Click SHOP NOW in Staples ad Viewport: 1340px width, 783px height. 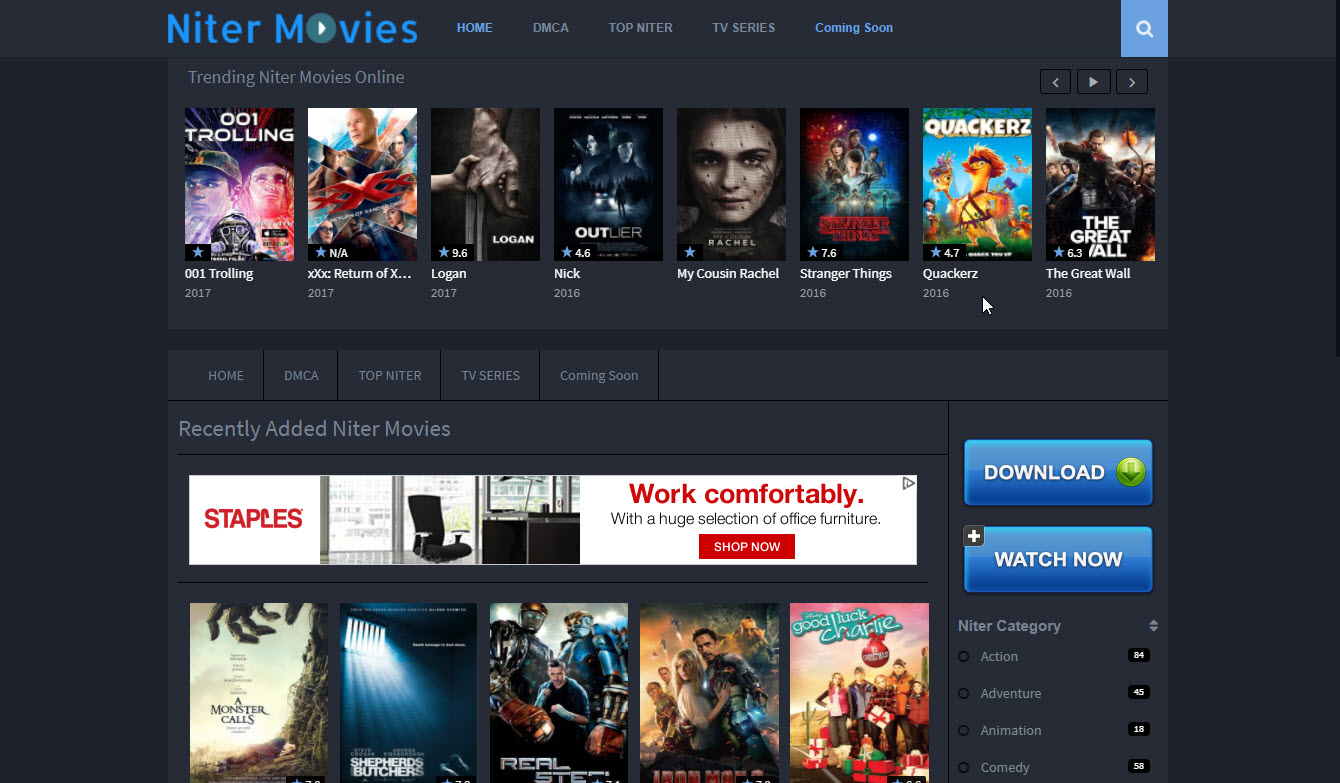[x=746, y=547]
